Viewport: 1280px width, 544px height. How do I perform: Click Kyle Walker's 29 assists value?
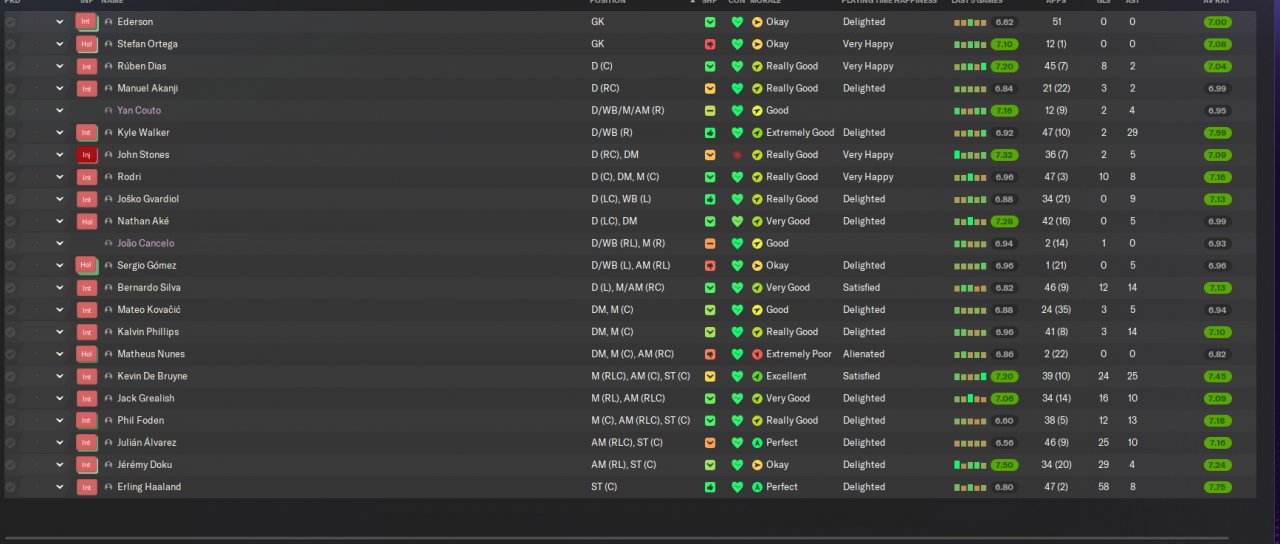1132,133
